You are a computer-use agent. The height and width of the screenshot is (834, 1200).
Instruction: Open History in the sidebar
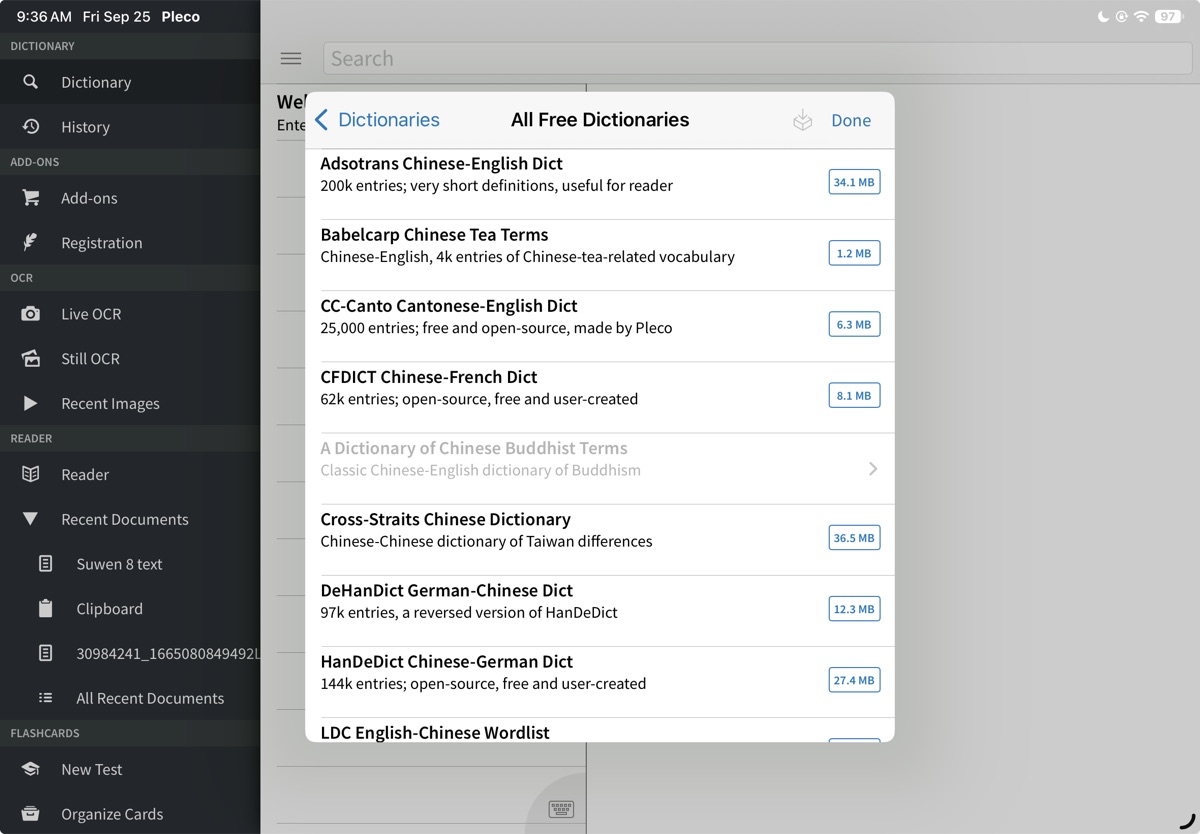coord(130,127)
